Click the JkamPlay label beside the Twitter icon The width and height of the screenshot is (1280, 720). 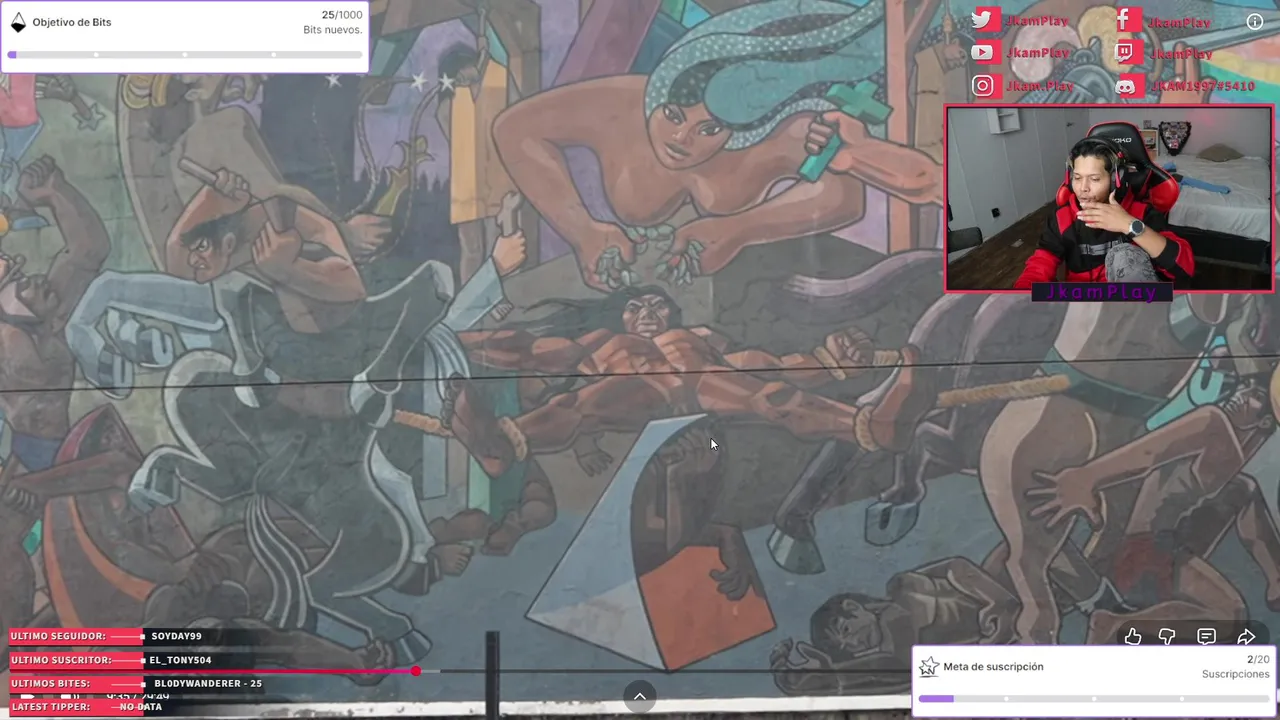pyautogui.click(x=1038, y=21)
